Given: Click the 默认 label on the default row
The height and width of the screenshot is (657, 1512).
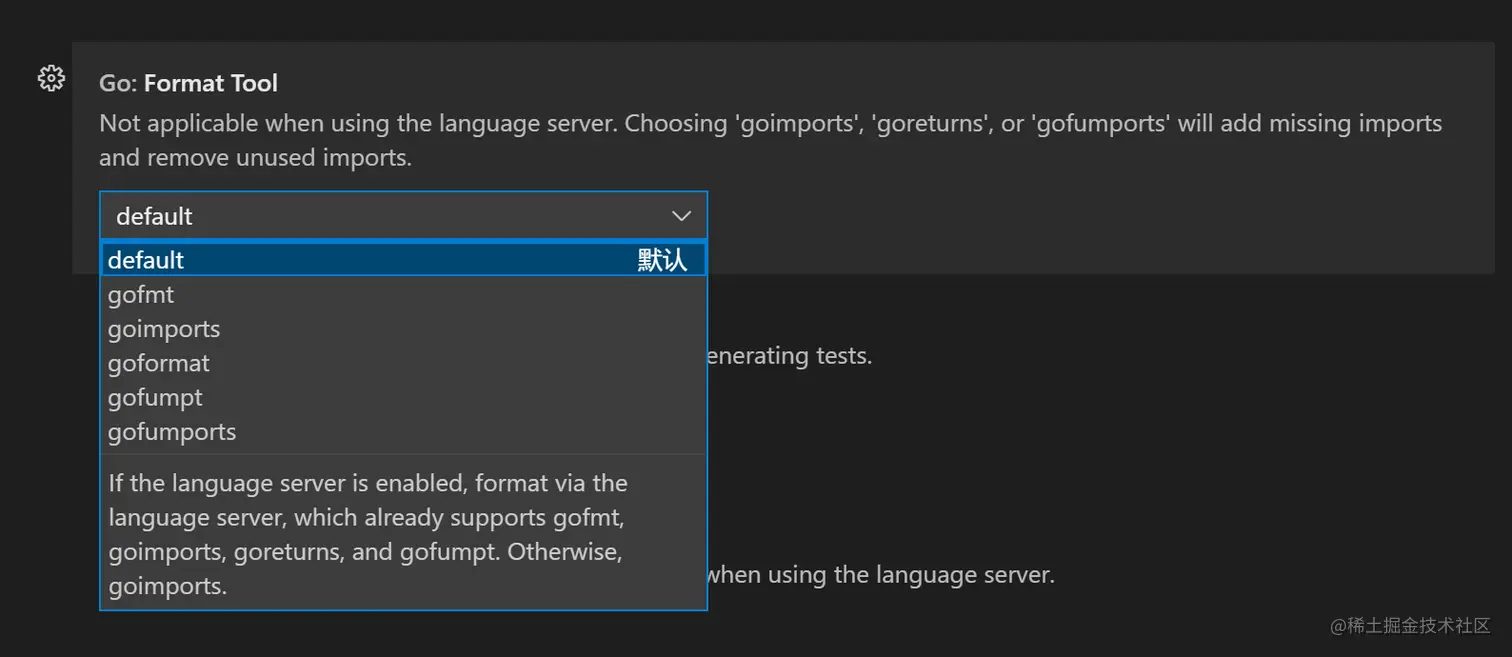Looking at the screenshot, I should pos(662,260).
